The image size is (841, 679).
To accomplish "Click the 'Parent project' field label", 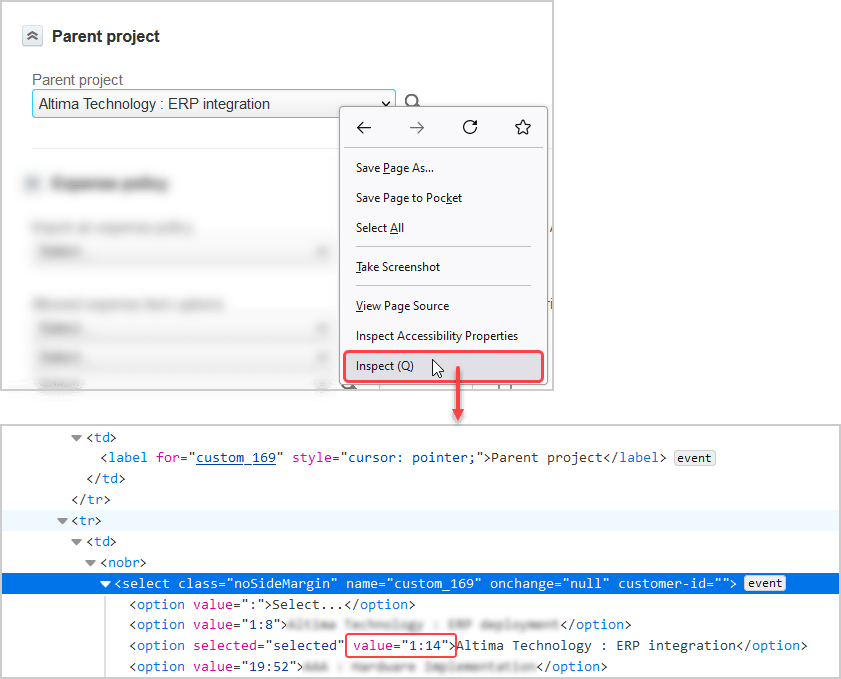I will (77, 80).
